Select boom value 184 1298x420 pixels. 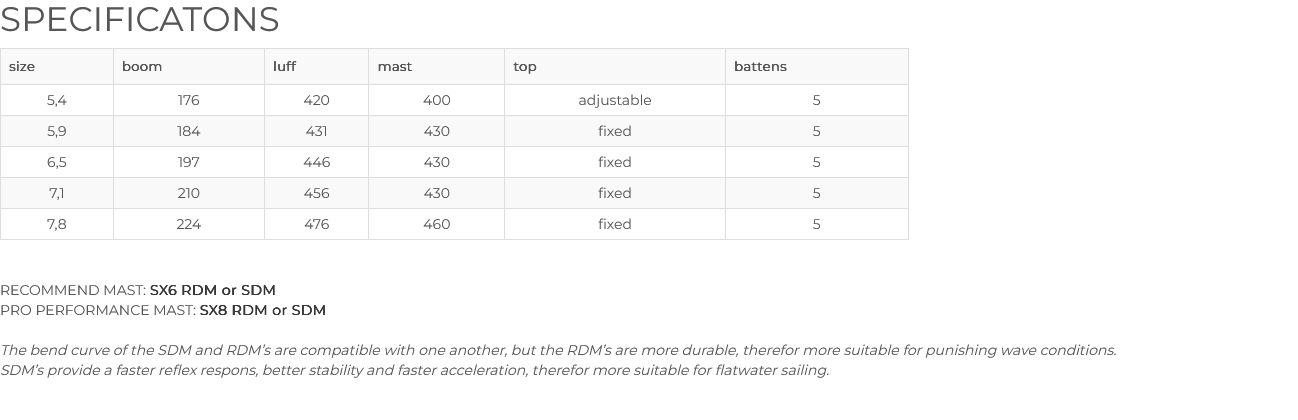[189, 131]
